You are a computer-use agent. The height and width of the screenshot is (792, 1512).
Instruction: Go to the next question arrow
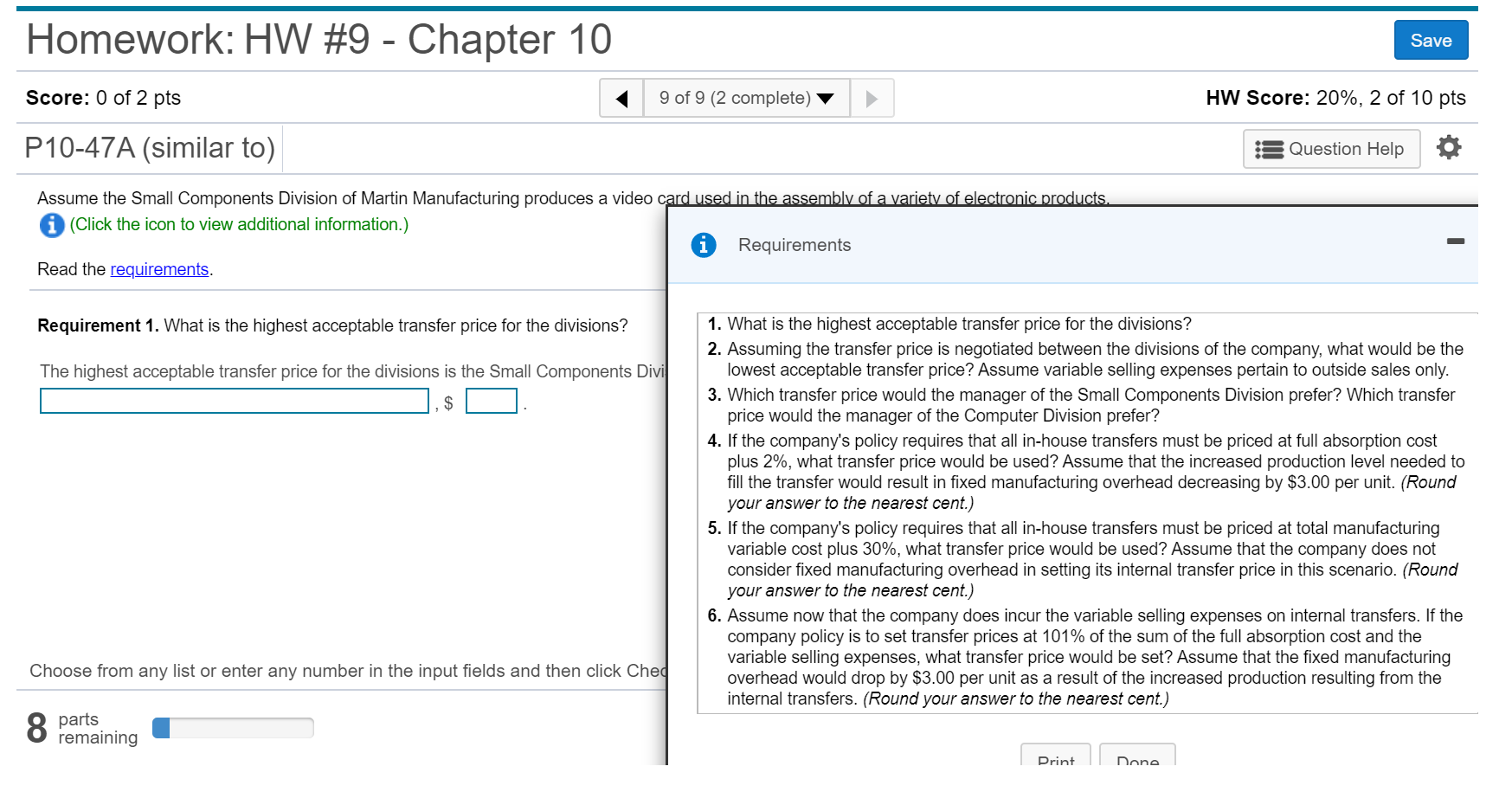(x=872, y=98)
